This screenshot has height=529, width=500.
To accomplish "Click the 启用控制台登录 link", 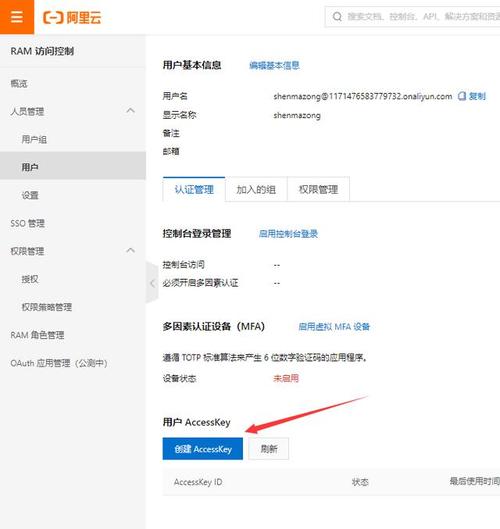I will coord(288,234).
